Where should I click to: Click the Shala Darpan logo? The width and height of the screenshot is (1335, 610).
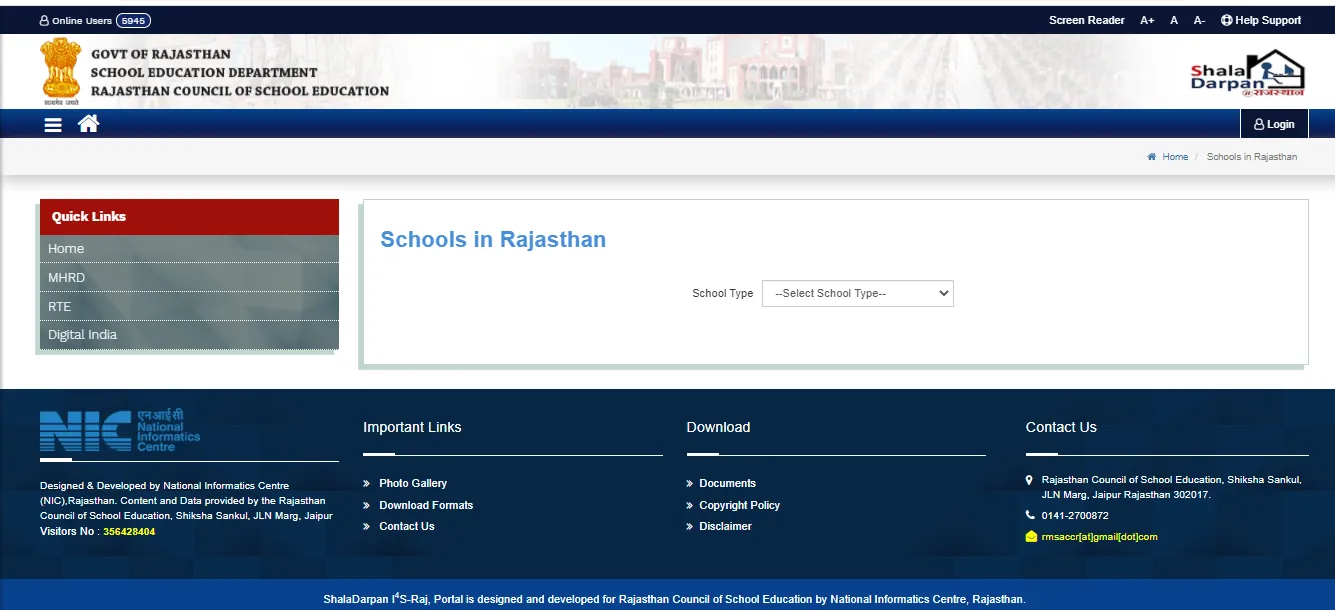[x=1247, y=73]
